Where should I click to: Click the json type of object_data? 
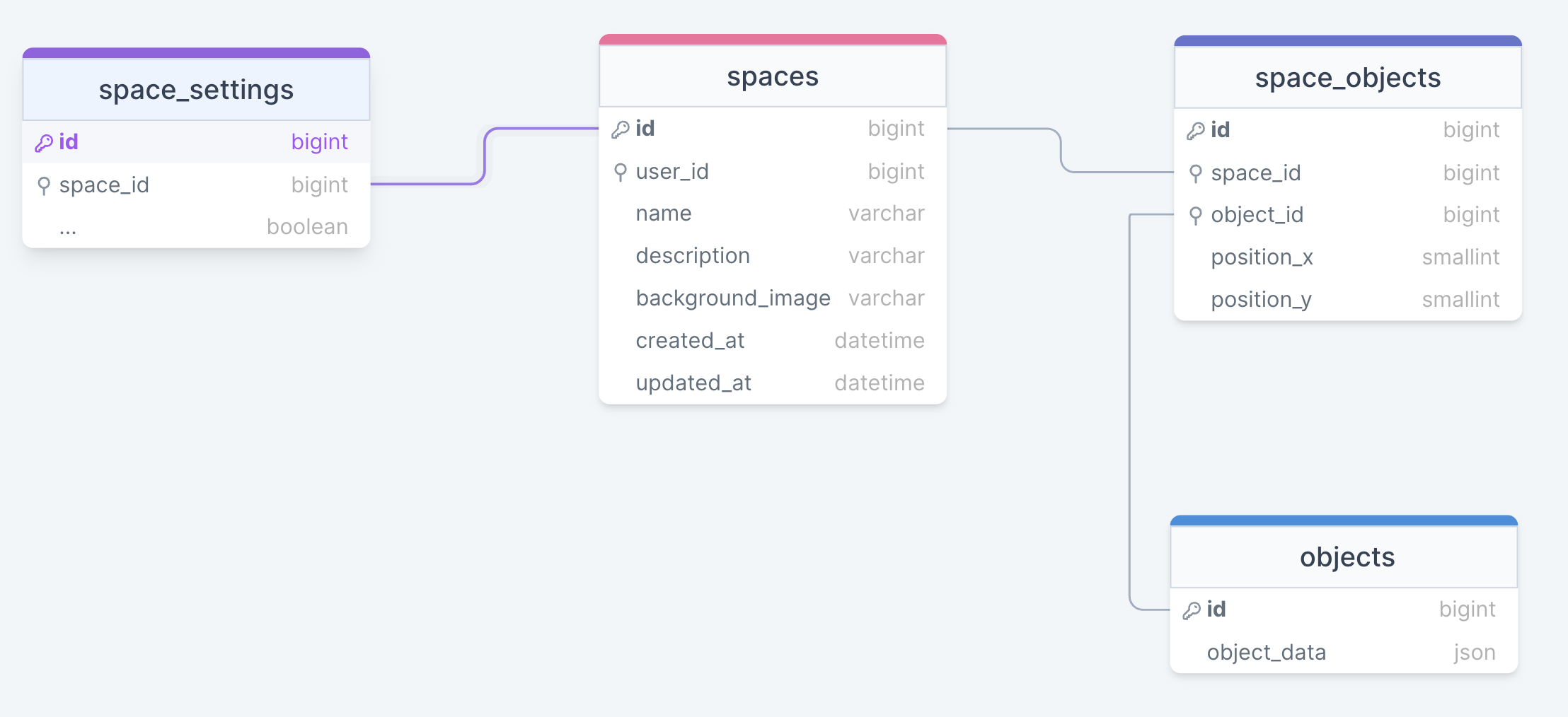click(1475, 653)
